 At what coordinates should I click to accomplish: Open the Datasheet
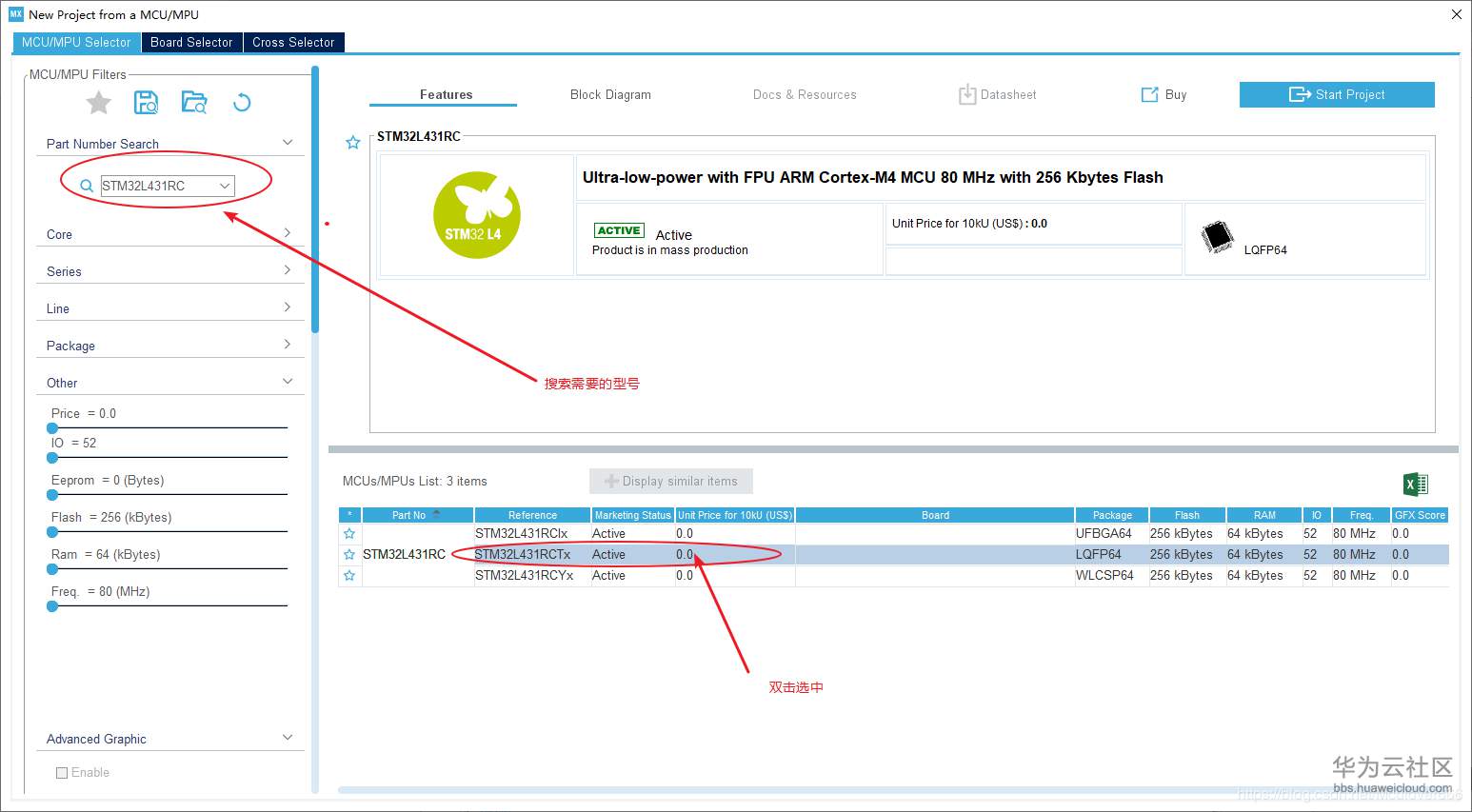click(x=997, y=94)
